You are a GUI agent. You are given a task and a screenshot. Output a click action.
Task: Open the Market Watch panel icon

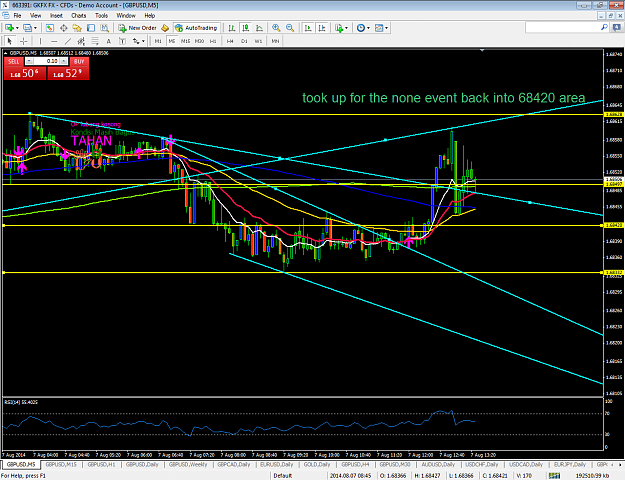coord(50,28)
